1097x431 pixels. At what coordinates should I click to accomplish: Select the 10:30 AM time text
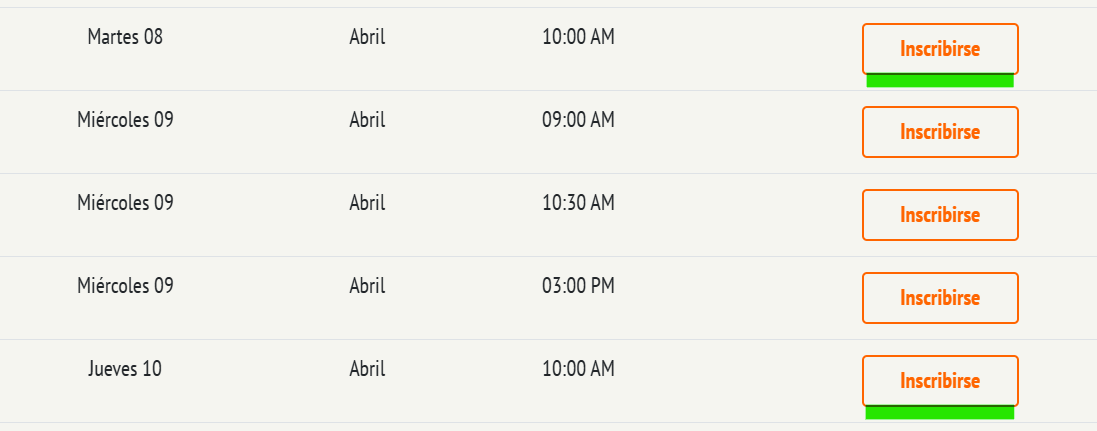[578, 203]
